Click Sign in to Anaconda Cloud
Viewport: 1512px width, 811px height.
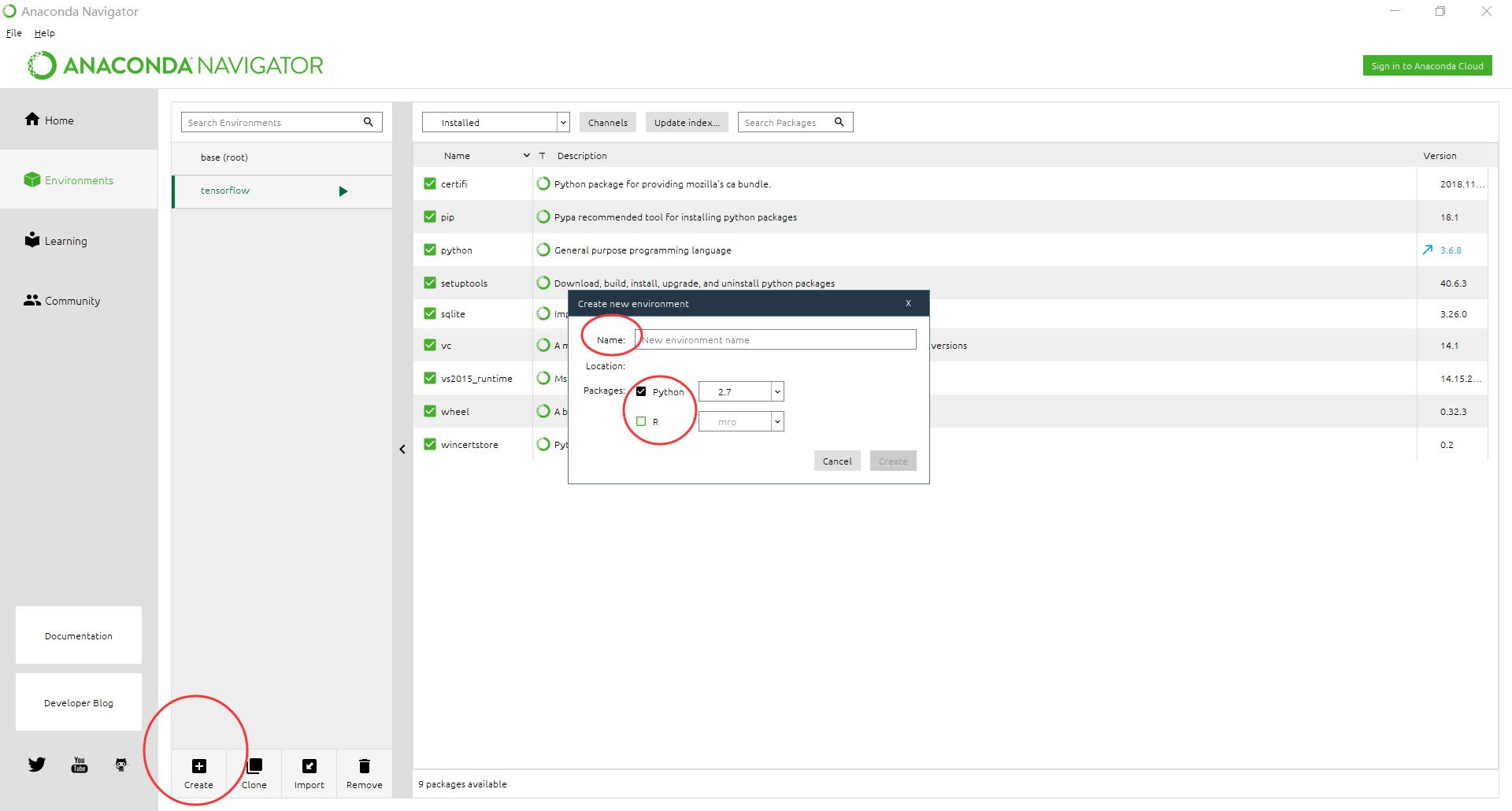click(1427, 66)
